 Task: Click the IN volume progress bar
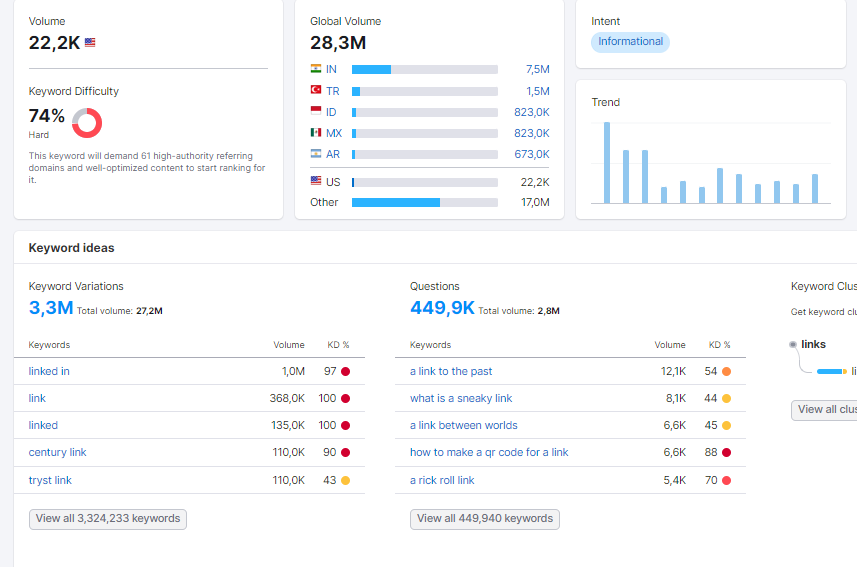pyautogui.click(x=425, y=69)
